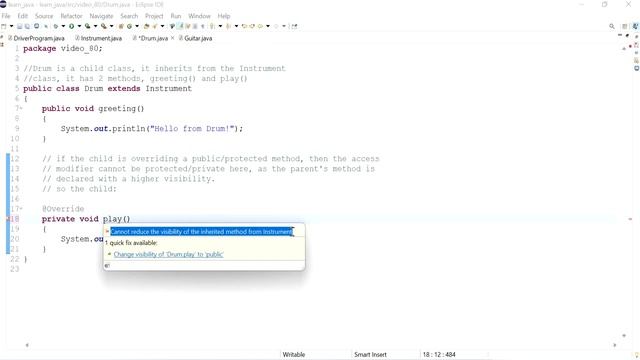
Task: Toggle Breadcrumb in the toolbar
Action: click(x=172, y=26)
